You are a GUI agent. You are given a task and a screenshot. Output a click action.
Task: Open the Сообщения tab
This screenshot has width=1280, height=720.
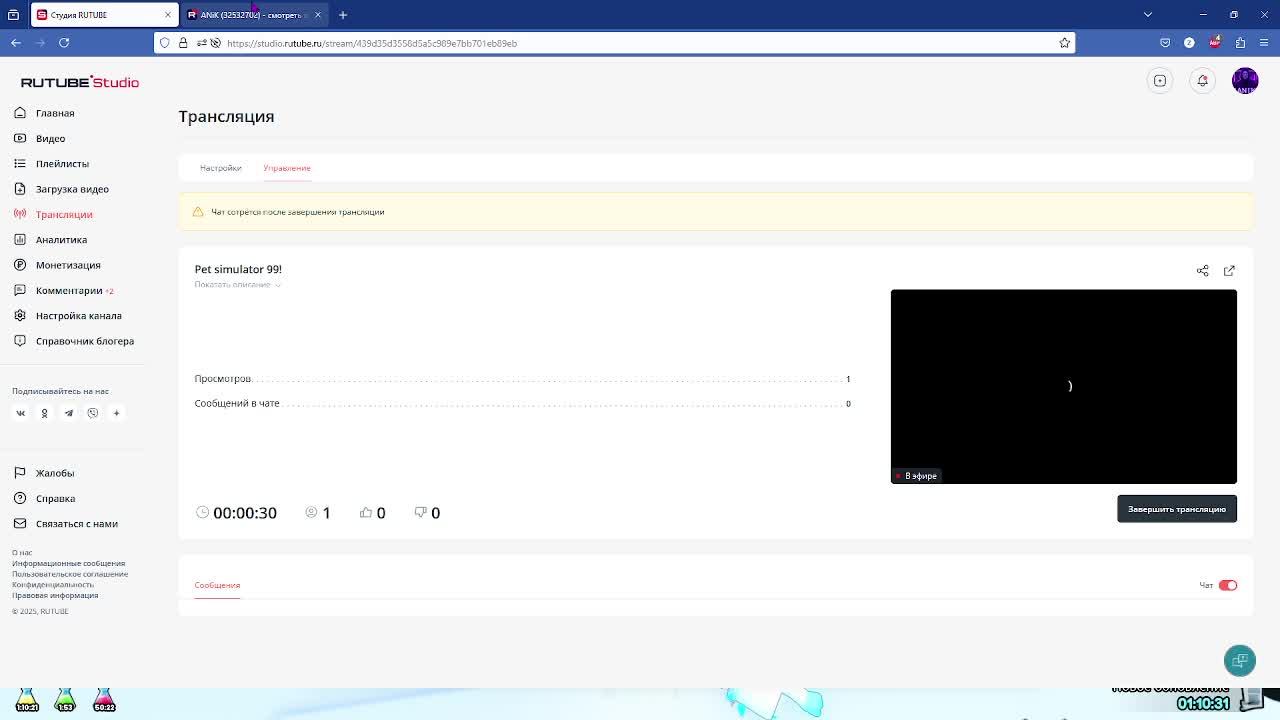pos(217,585)
